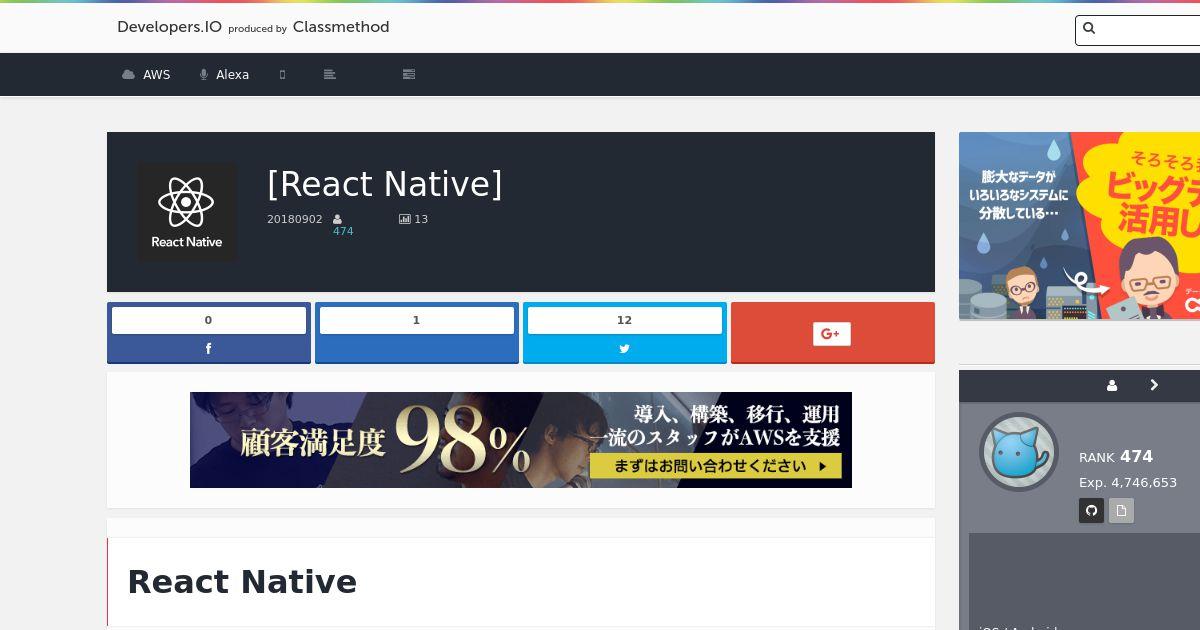
Task: Select the author profile person tab
Action: click(x=1112, y=385)
